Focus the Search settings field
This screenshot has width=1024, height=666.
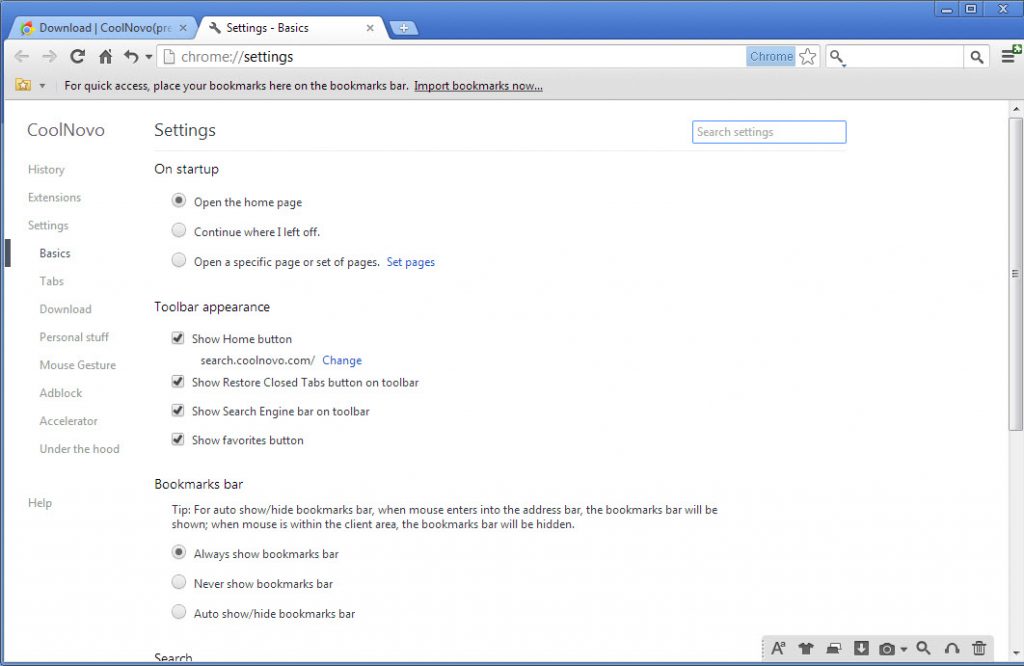point(769,132)
